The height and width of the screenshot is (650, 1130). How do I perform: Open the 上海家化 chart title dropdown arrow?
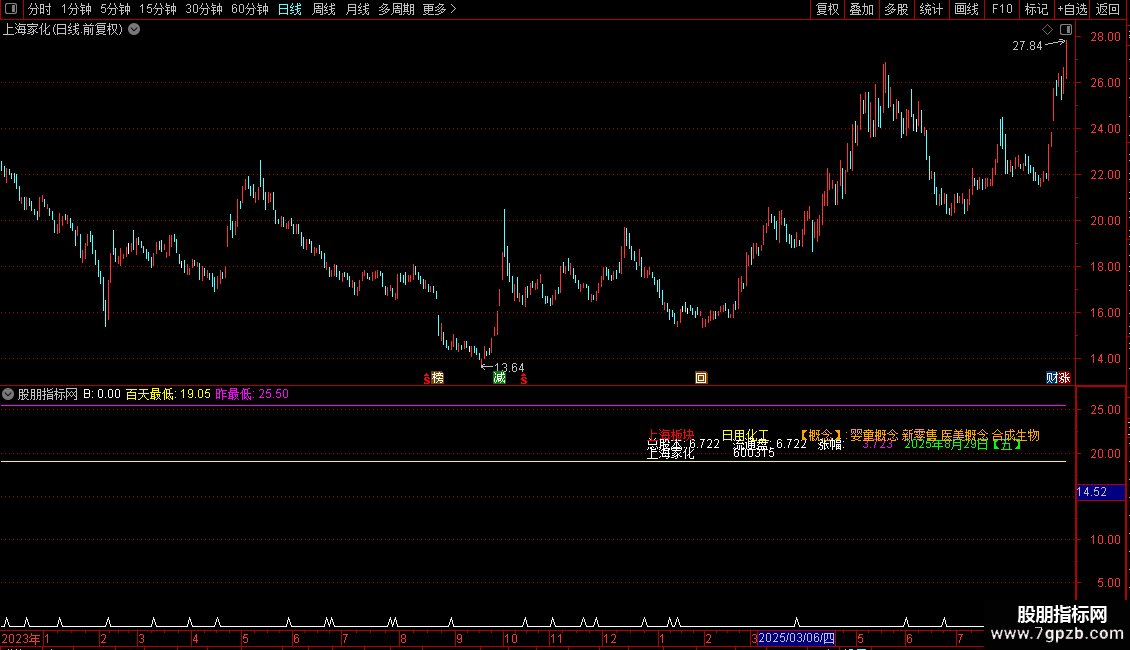pos(134,30)
